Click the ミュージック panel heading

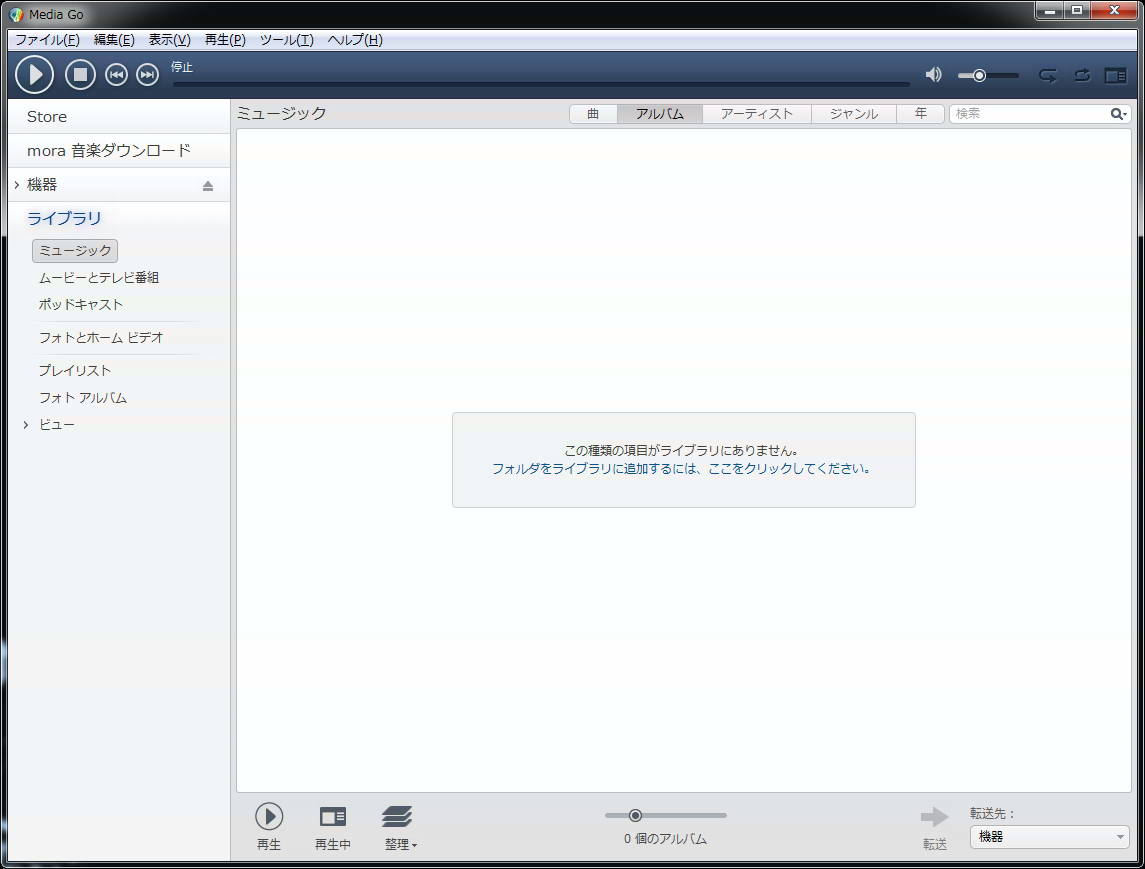(x=281, y=113)
